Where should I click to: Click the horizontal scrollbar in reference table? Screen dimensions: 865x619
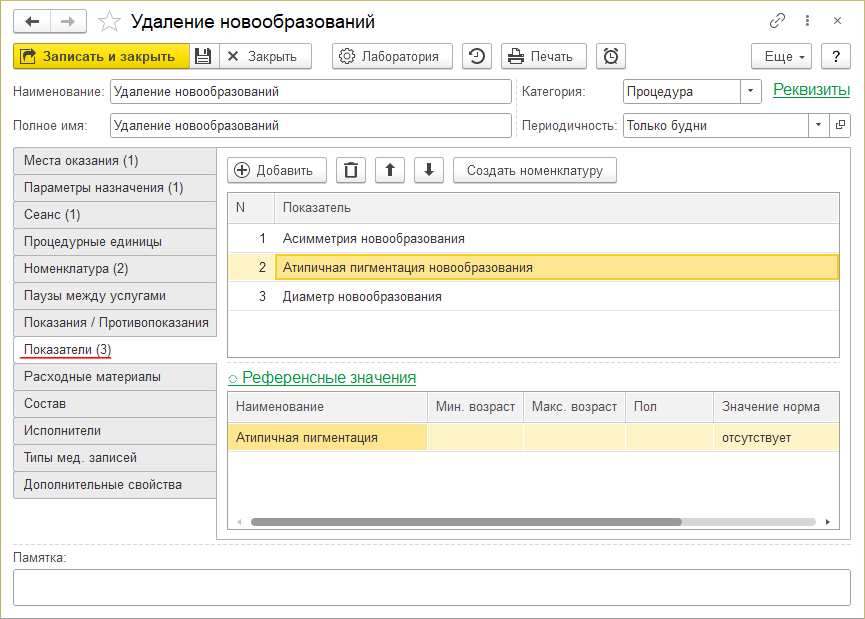pos(465,522)
